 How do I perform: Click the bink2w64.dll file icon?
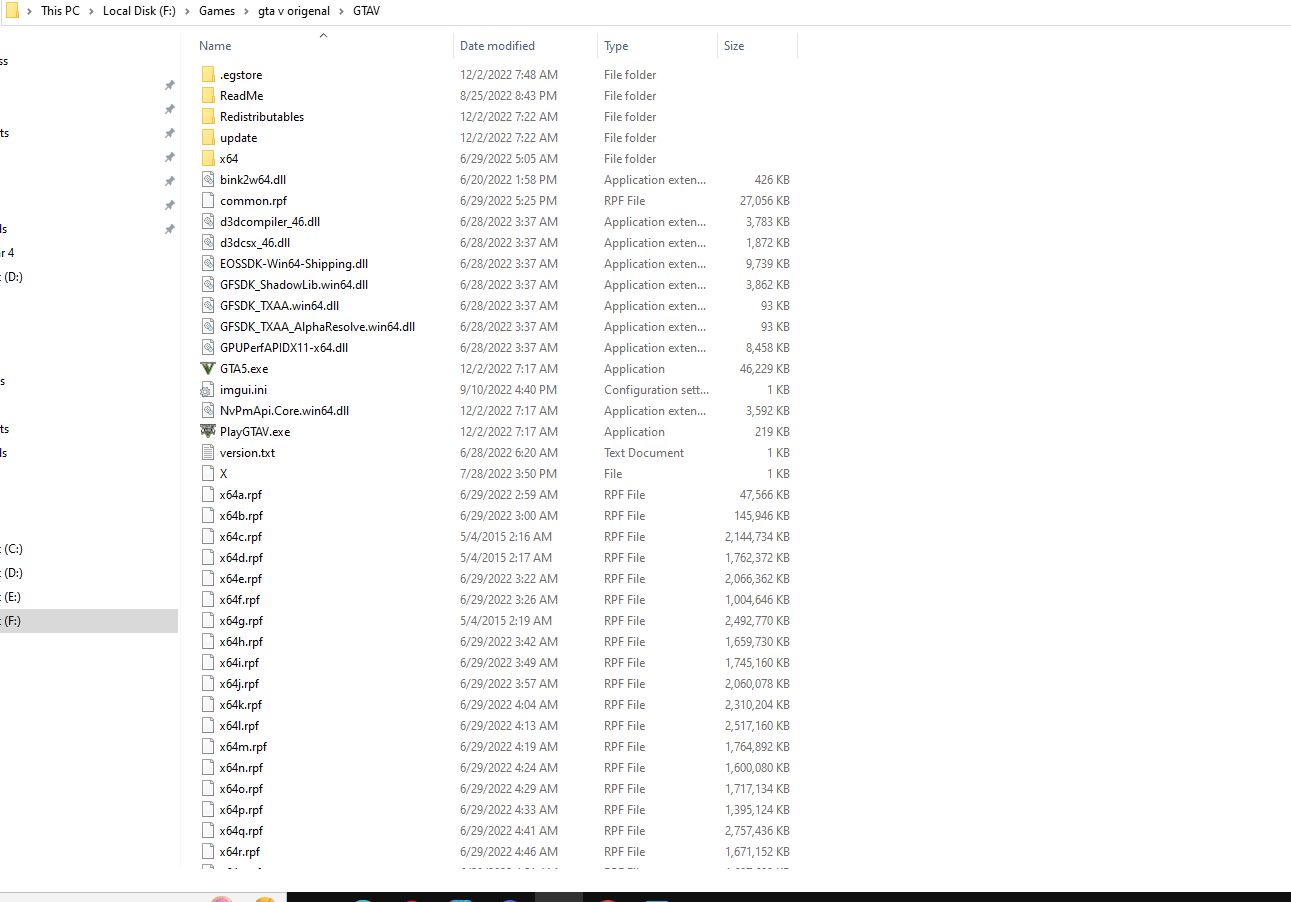click(x=208, y=179)
